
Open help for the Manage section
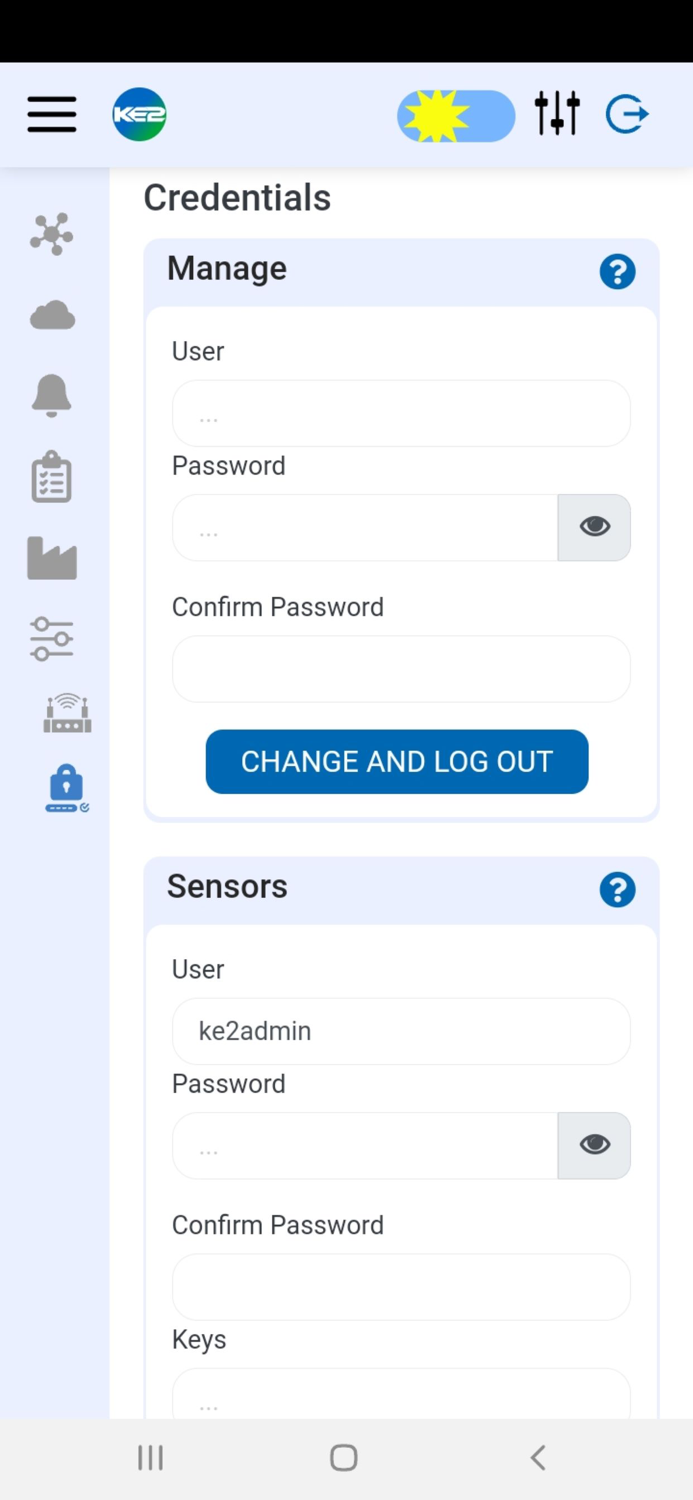(x=617, y=271)
